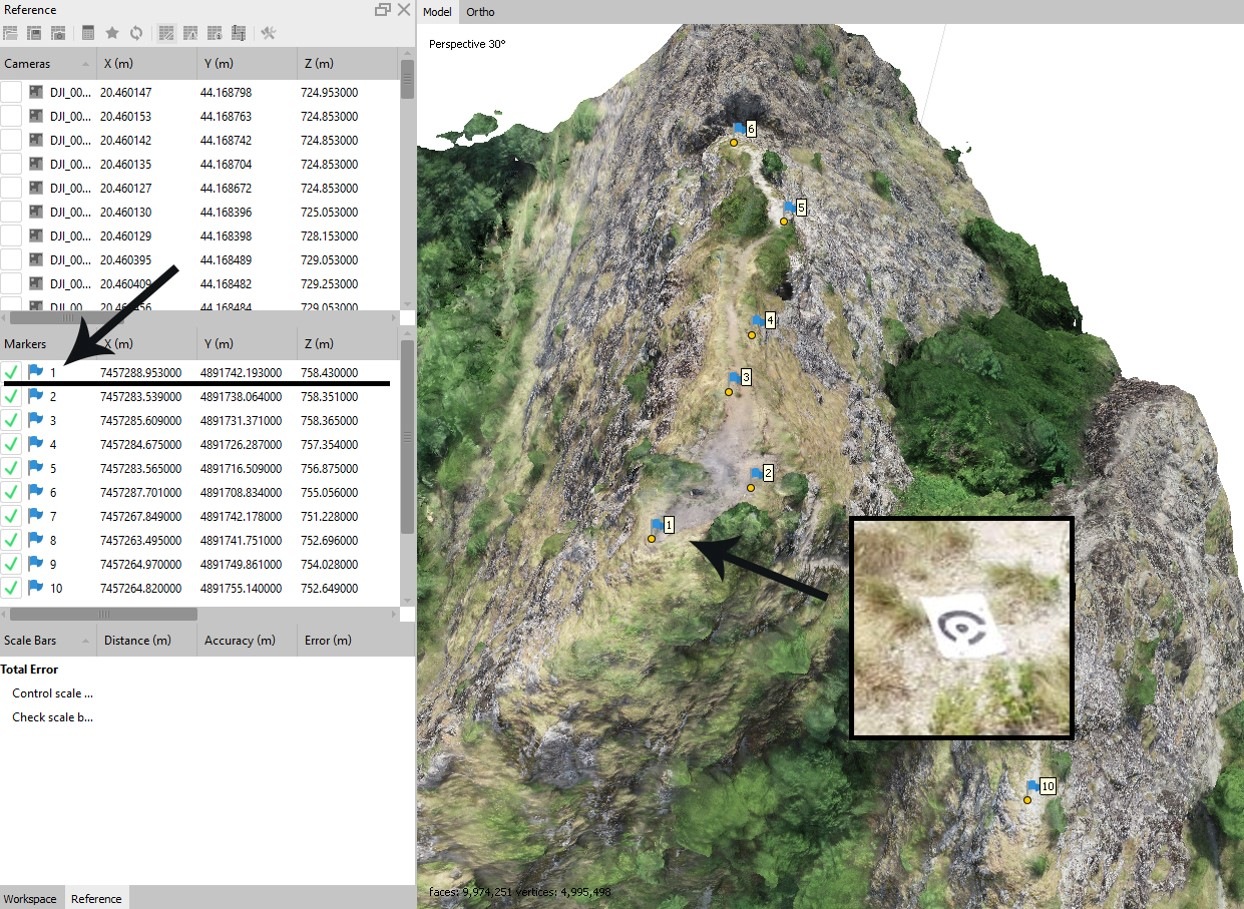
Task: Click the Perspective 30° view label
Action: pos(467,44)
